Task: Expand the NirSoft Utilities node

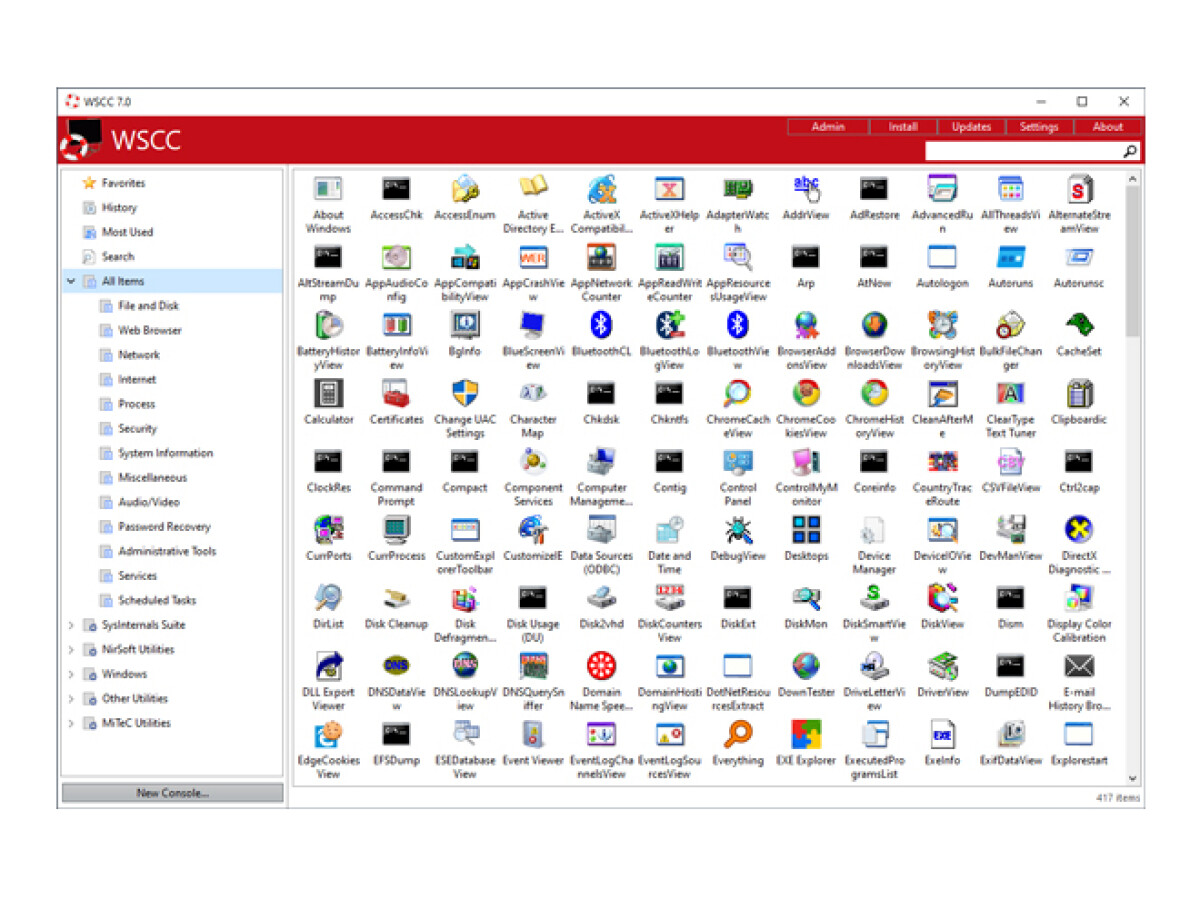Action: 71,650
